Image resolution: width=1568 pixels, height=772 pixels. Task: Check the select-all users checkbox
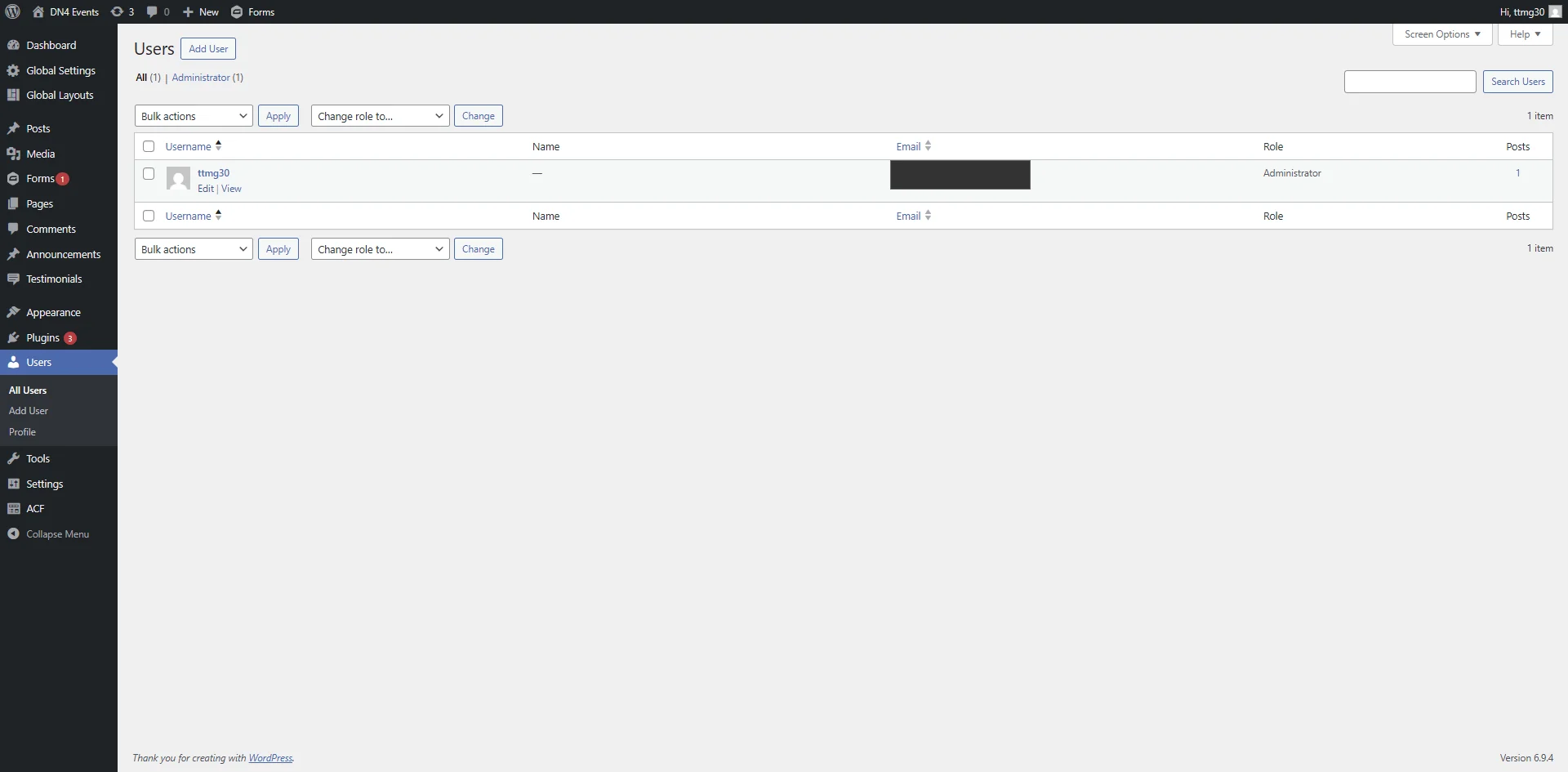coord(148,145)
